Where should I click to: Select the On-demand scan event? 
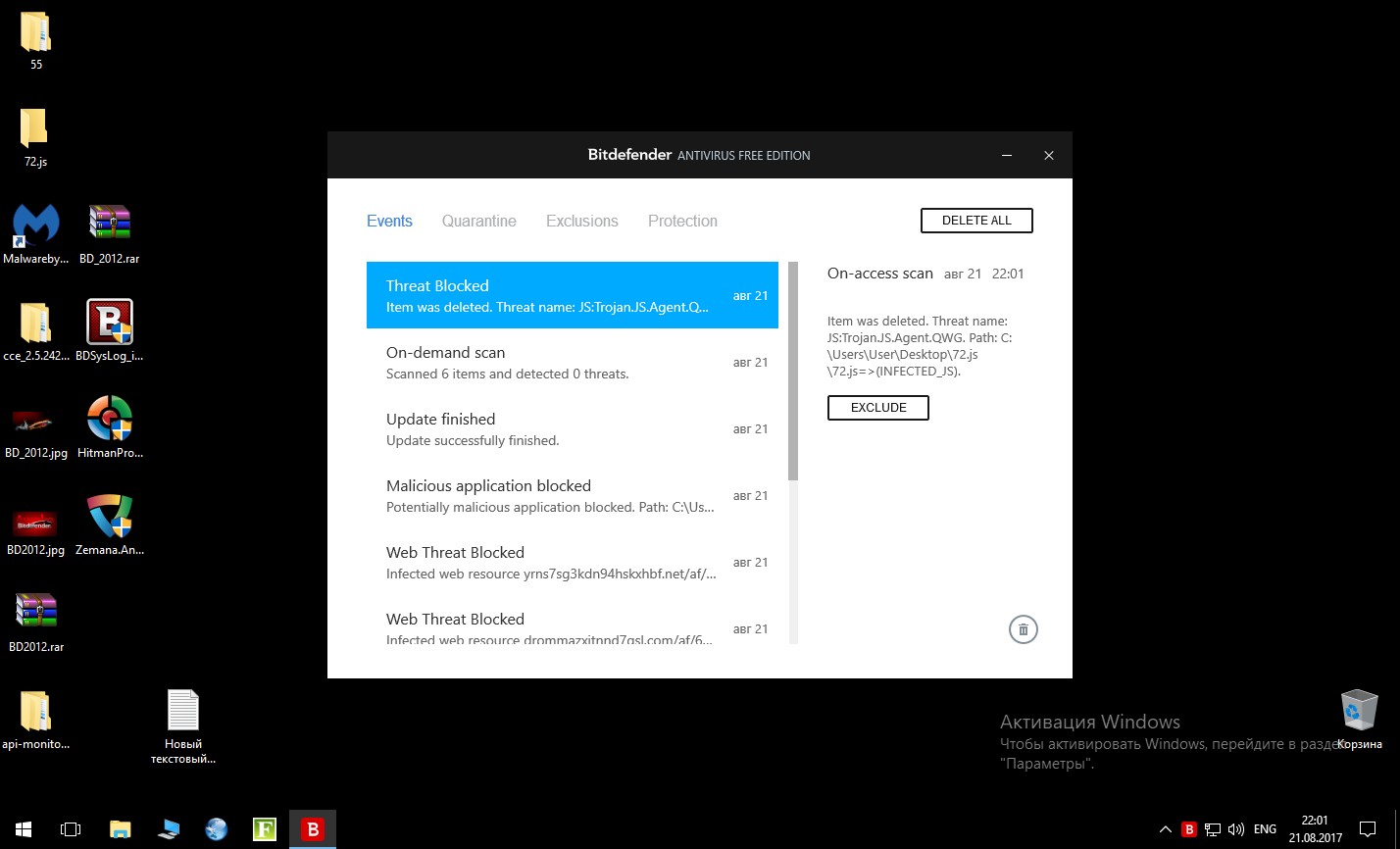573,362
